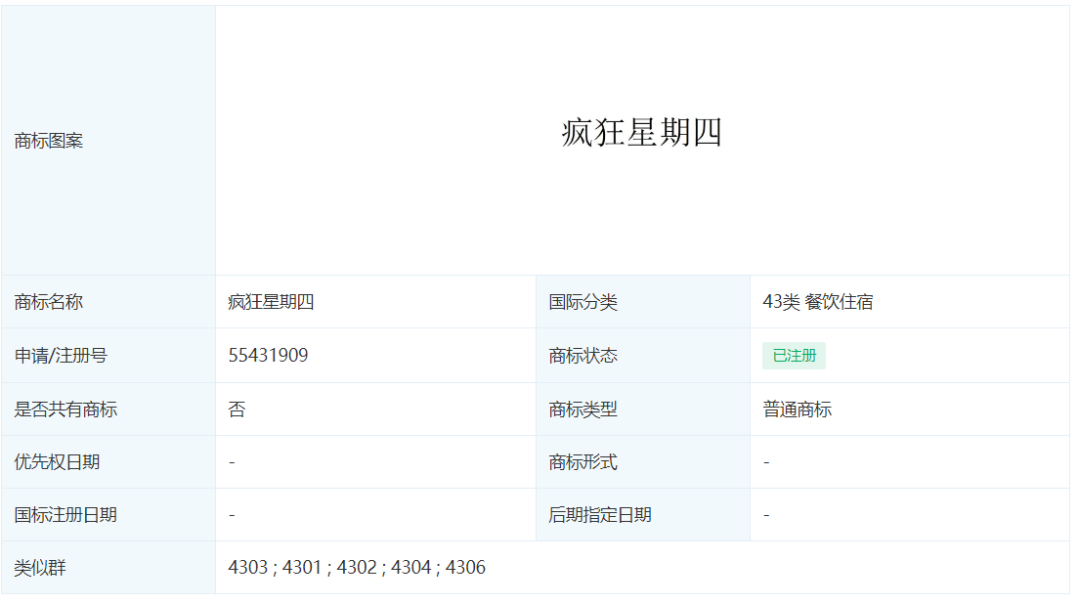The height and width of the screenshot is (604, 1080).
Task: Select the 后期指定日期 label
Action: tap(600, 515)
